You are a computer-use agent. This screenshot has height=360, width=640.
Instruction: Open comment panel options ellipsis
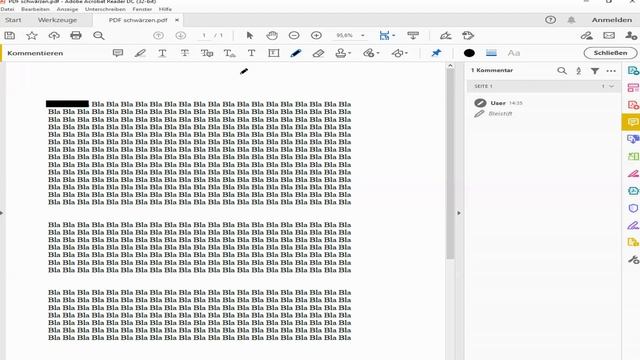611,71
